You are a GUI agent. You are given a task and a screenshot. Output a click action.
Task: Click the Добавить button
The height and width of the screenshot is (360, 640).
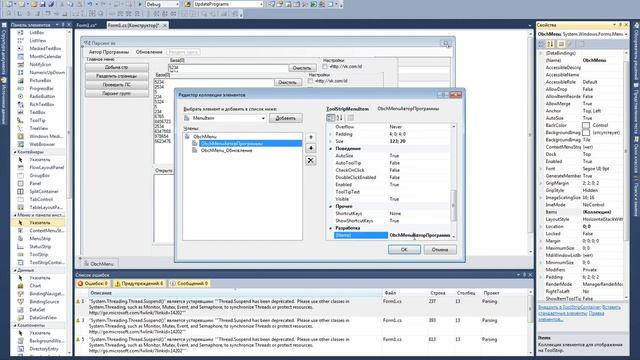pyautogui.click(x=285, y=118)
